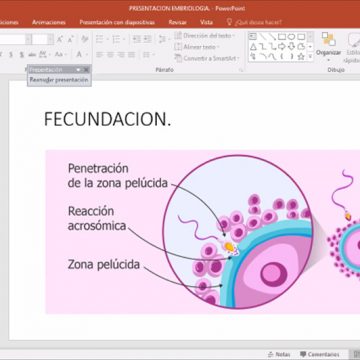Open the Notas pane

click(x=279, y=354)
